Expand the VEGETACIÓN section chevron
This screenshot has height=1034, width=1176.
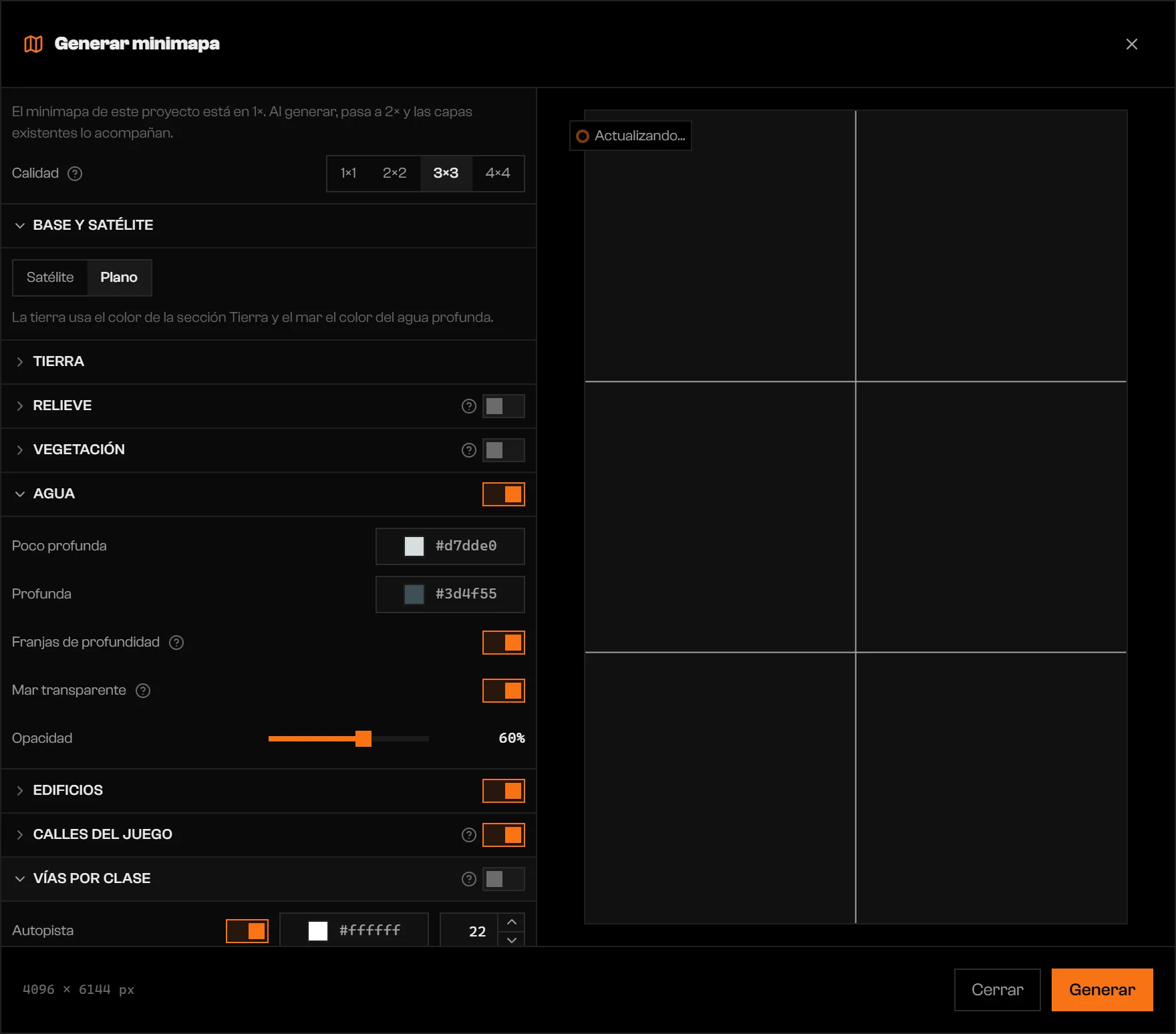[x=20, y=450]
